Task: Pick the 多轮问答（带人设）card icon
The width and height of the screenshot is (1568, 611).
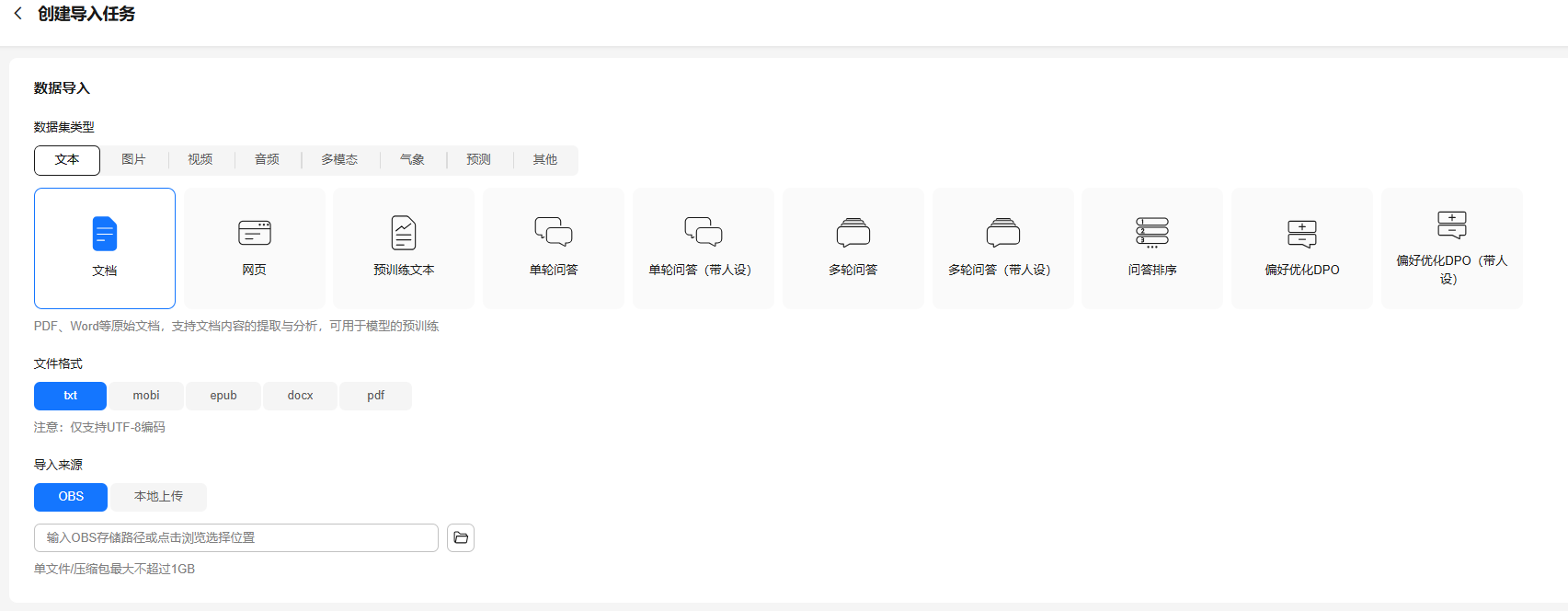Action: pyautogui.click(x=1003, y=233)
